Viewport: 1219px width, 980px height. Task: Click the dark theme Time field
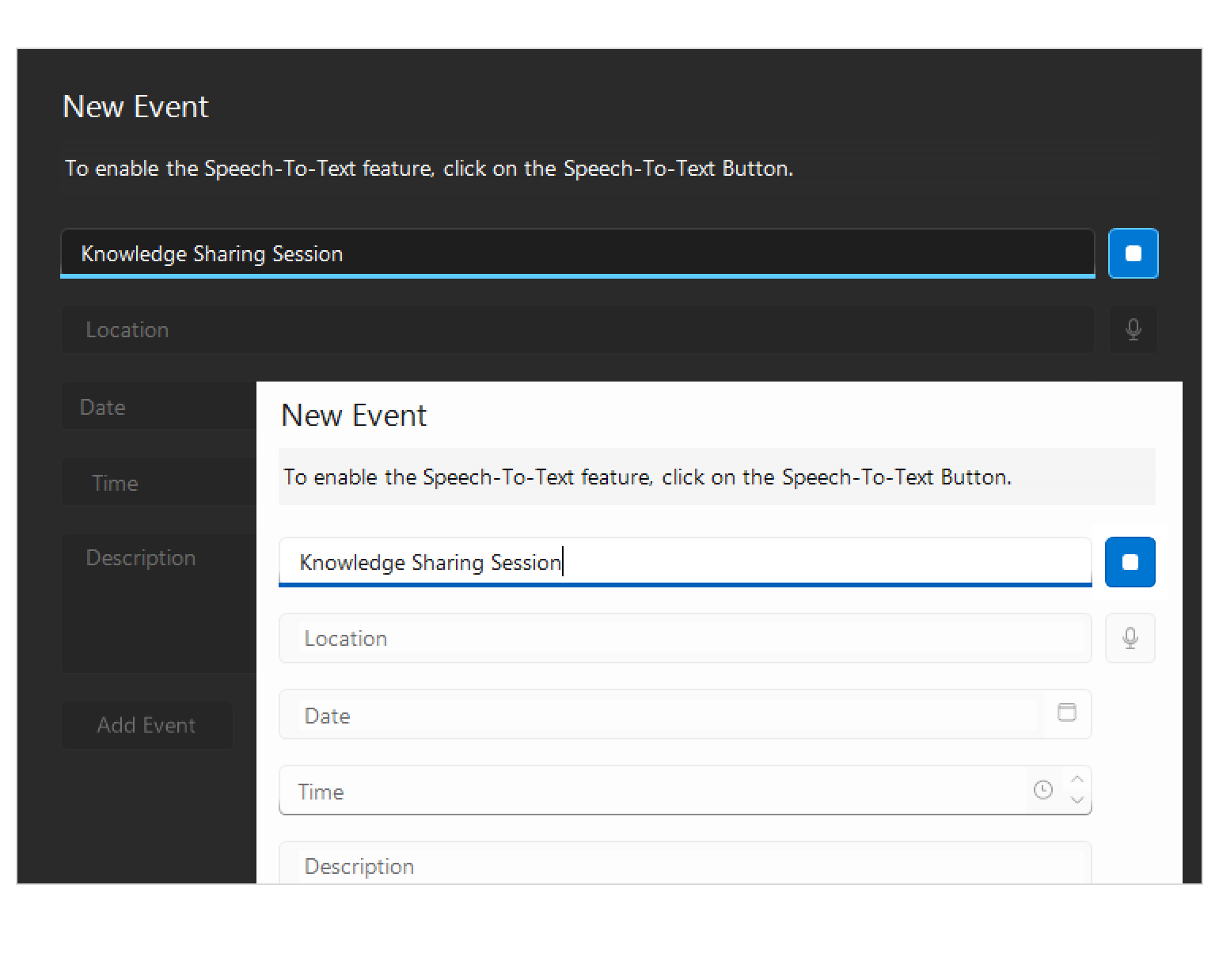point(158,482)
